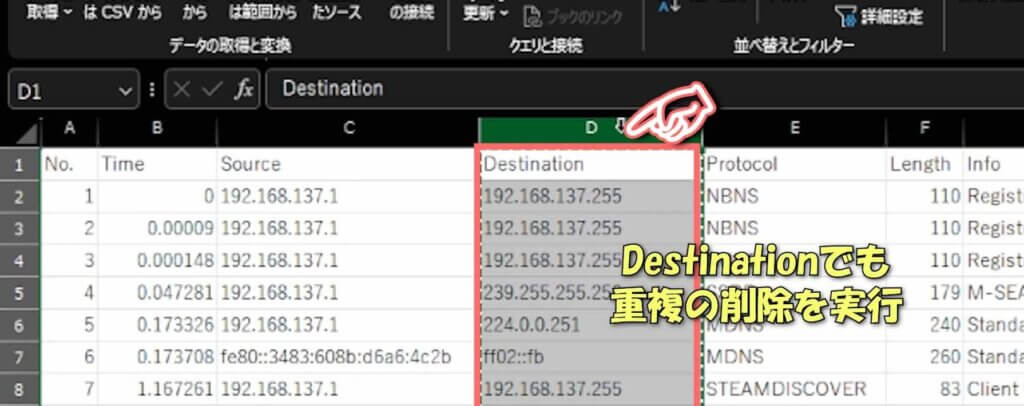
Task: Click the cancel X icon in formula bar
Action: point(182,89)
